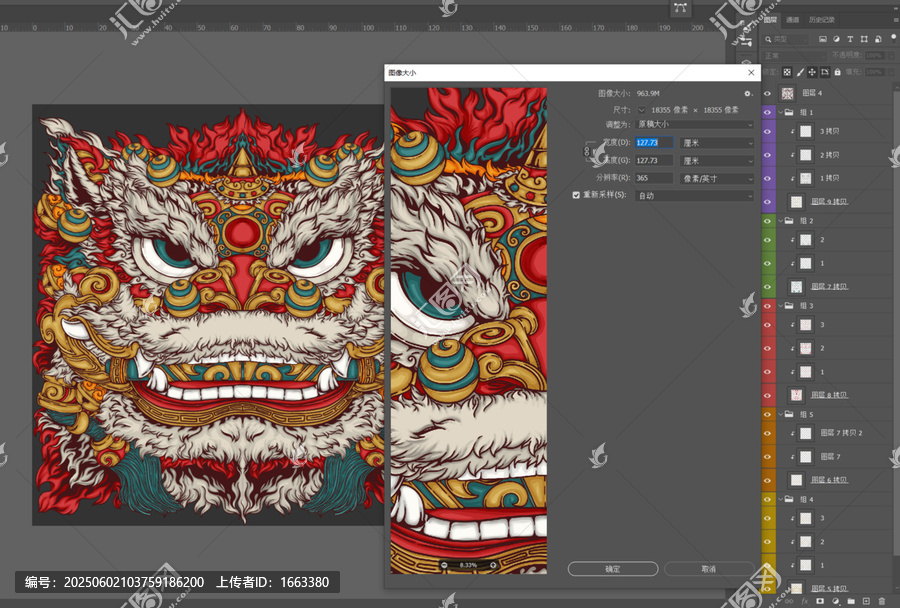900x608 pixels.
Task: Switch to the 图层 tab
Action: (x=770, y=20)
